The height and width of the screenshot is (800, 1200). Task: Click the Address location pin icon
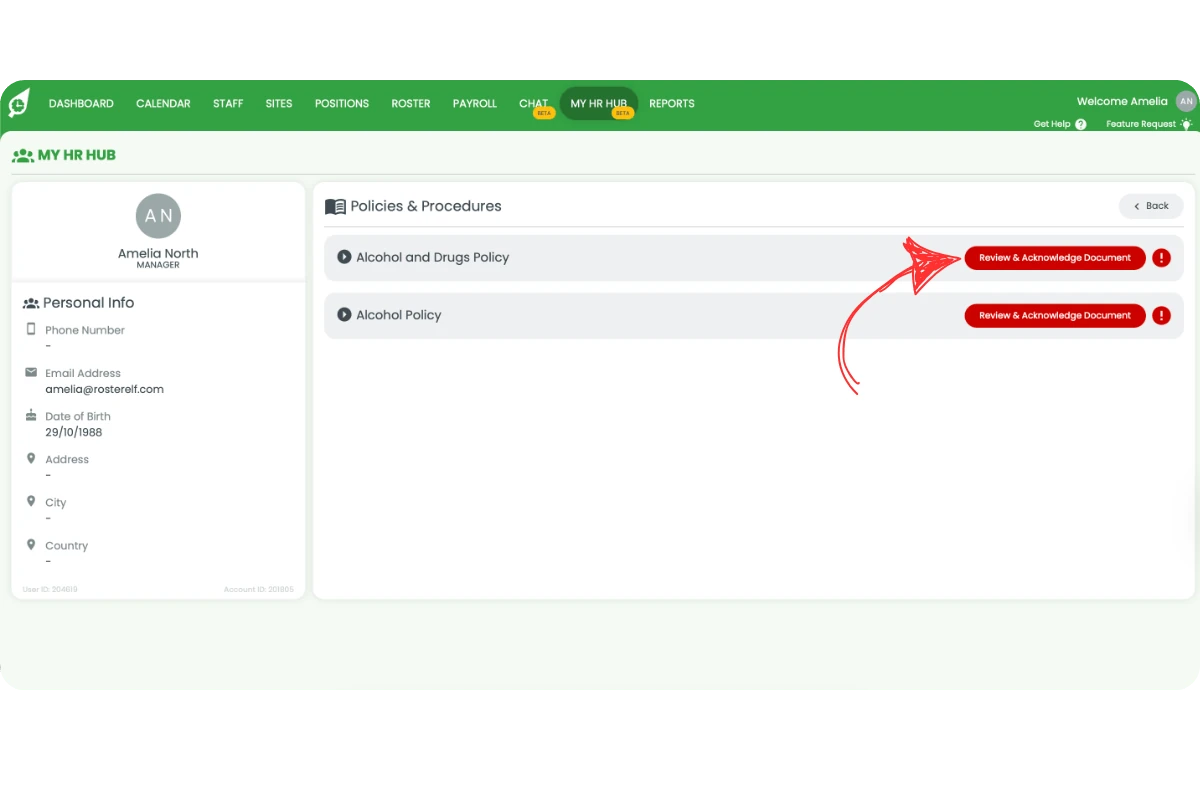coord(31,459)
